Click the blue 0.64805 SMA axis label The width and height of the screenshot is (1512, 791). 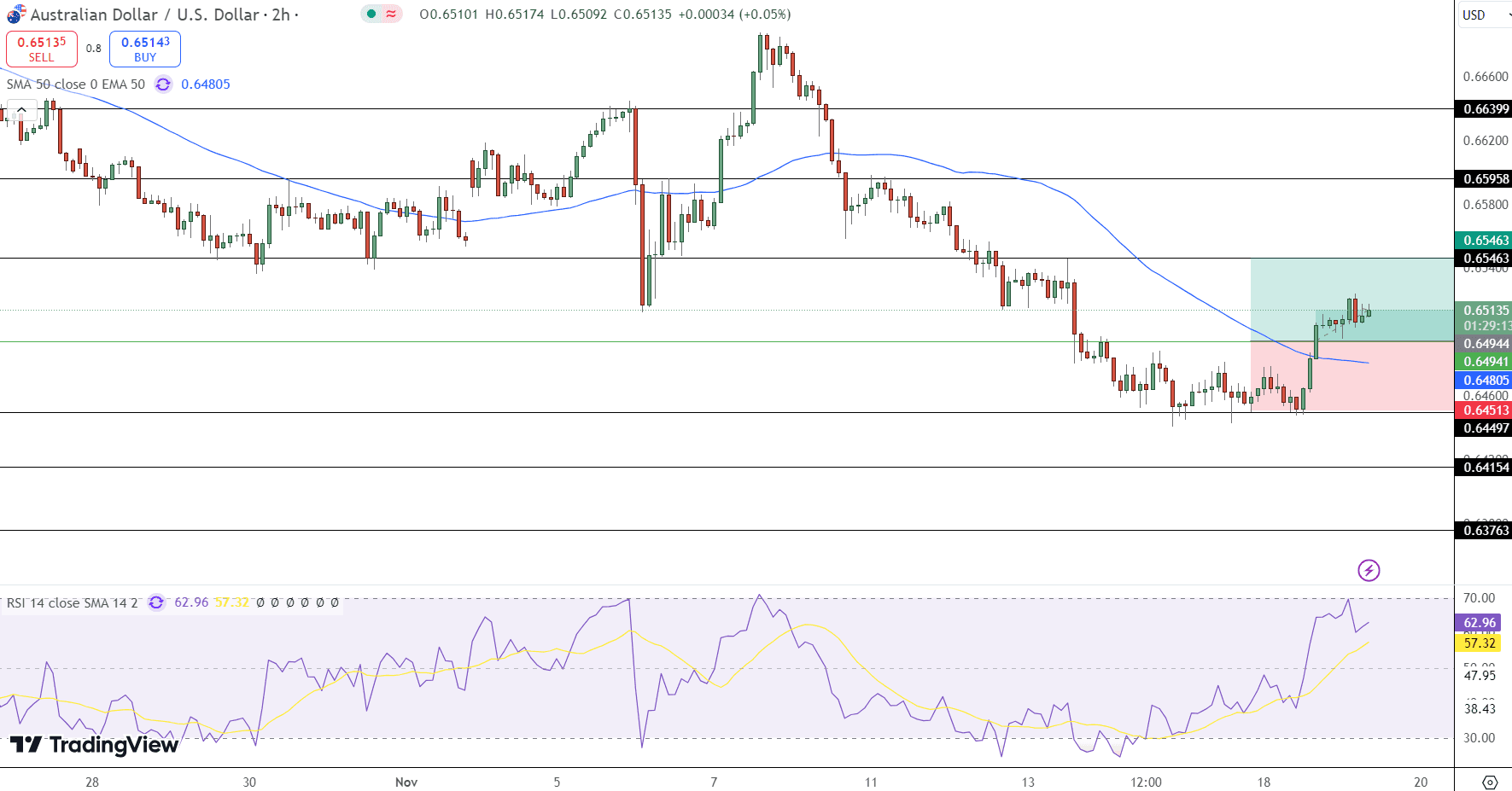(1484, 381)
